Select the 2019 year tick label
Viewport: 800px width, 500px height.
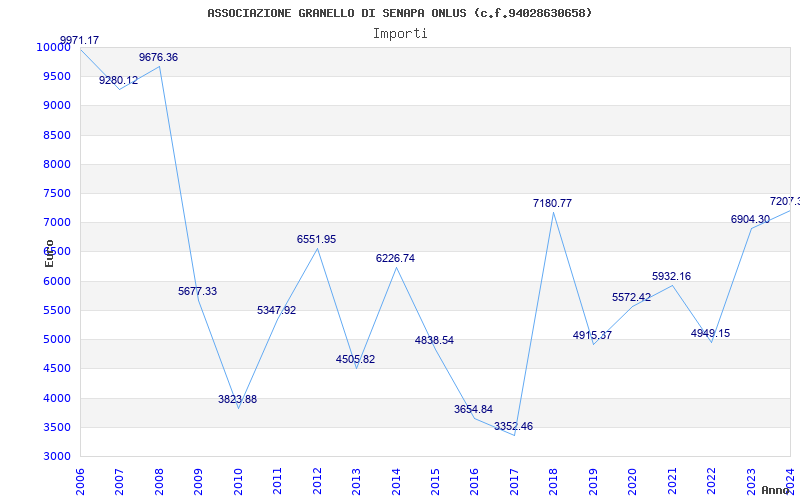coord(593,482)
